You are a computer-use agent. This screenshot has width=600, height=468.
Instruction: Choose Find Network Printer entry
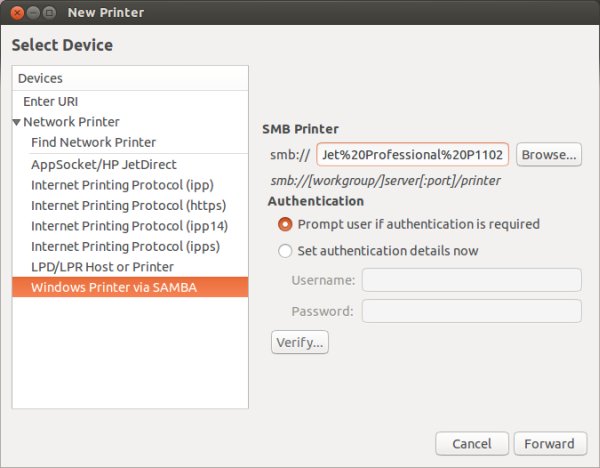pyautogui.click(x=93, y=142)
